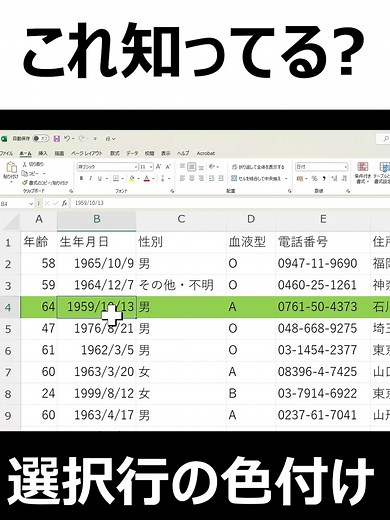The height and width of the screenshot is (520, 390).
Task: Click the Save floppy disk icon
Action: [x=57, y=138]
